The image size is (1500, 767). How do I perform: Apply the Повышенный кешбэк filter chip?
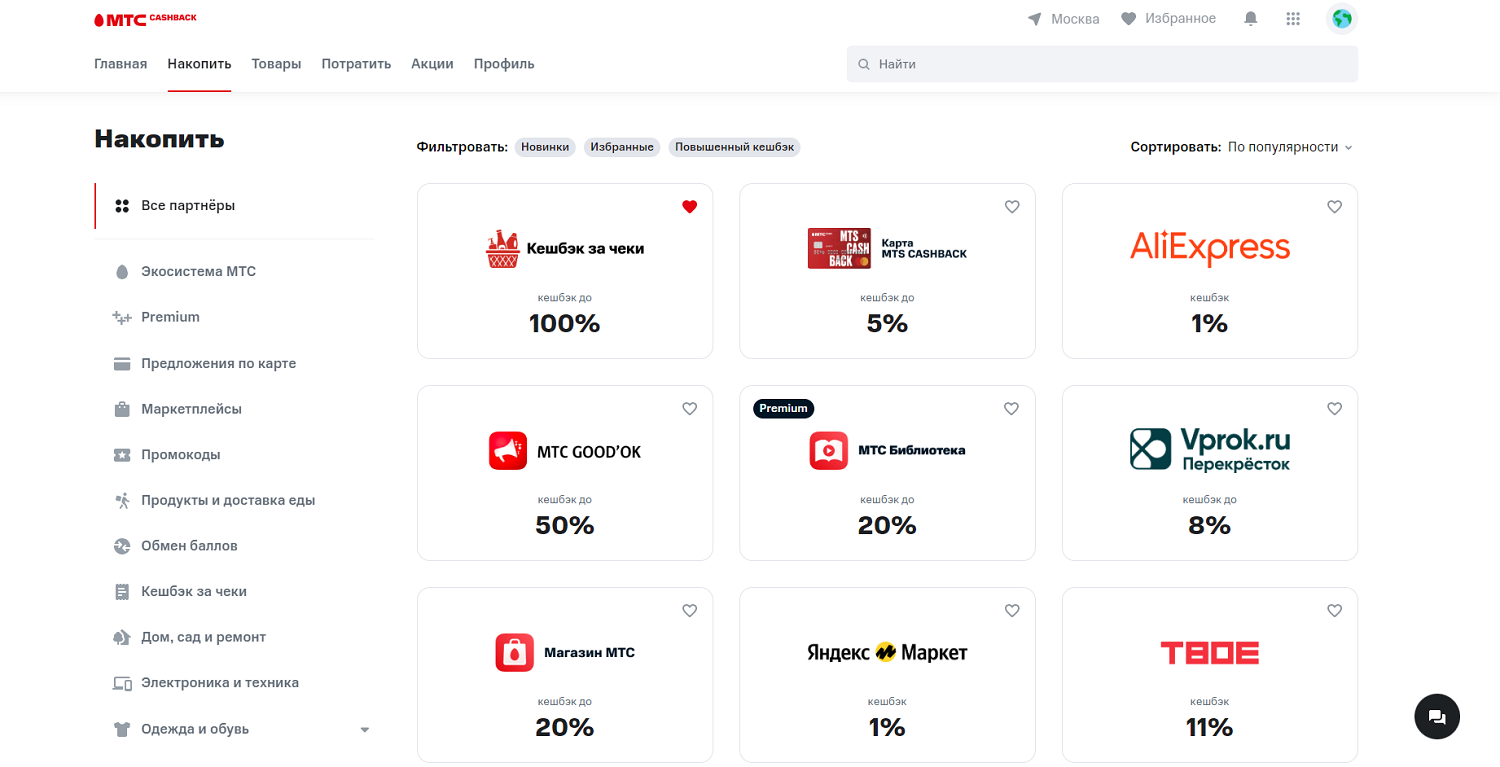point(734,147)
